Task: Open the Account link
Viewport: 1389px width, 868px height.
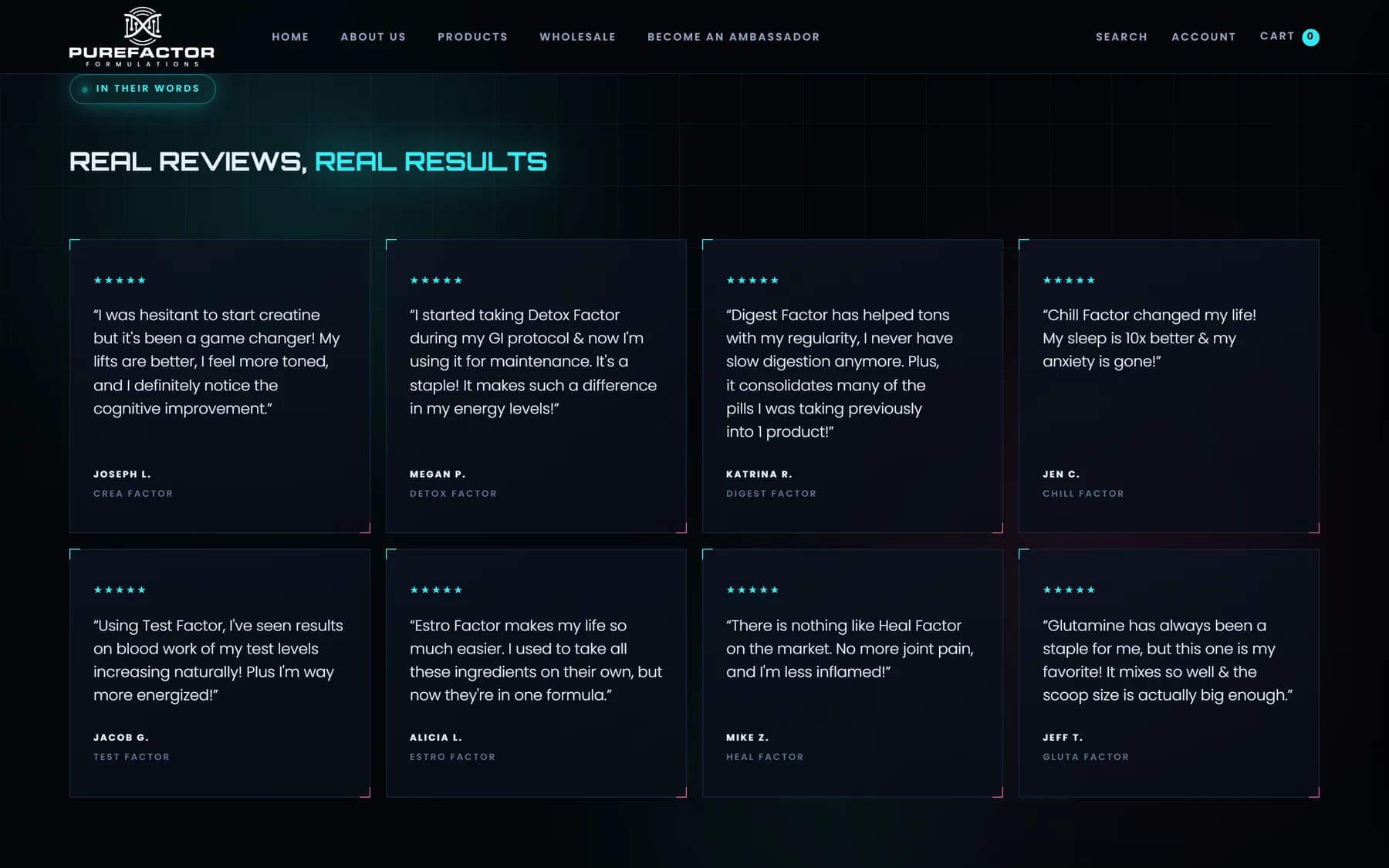Action: pos(1204,37)
